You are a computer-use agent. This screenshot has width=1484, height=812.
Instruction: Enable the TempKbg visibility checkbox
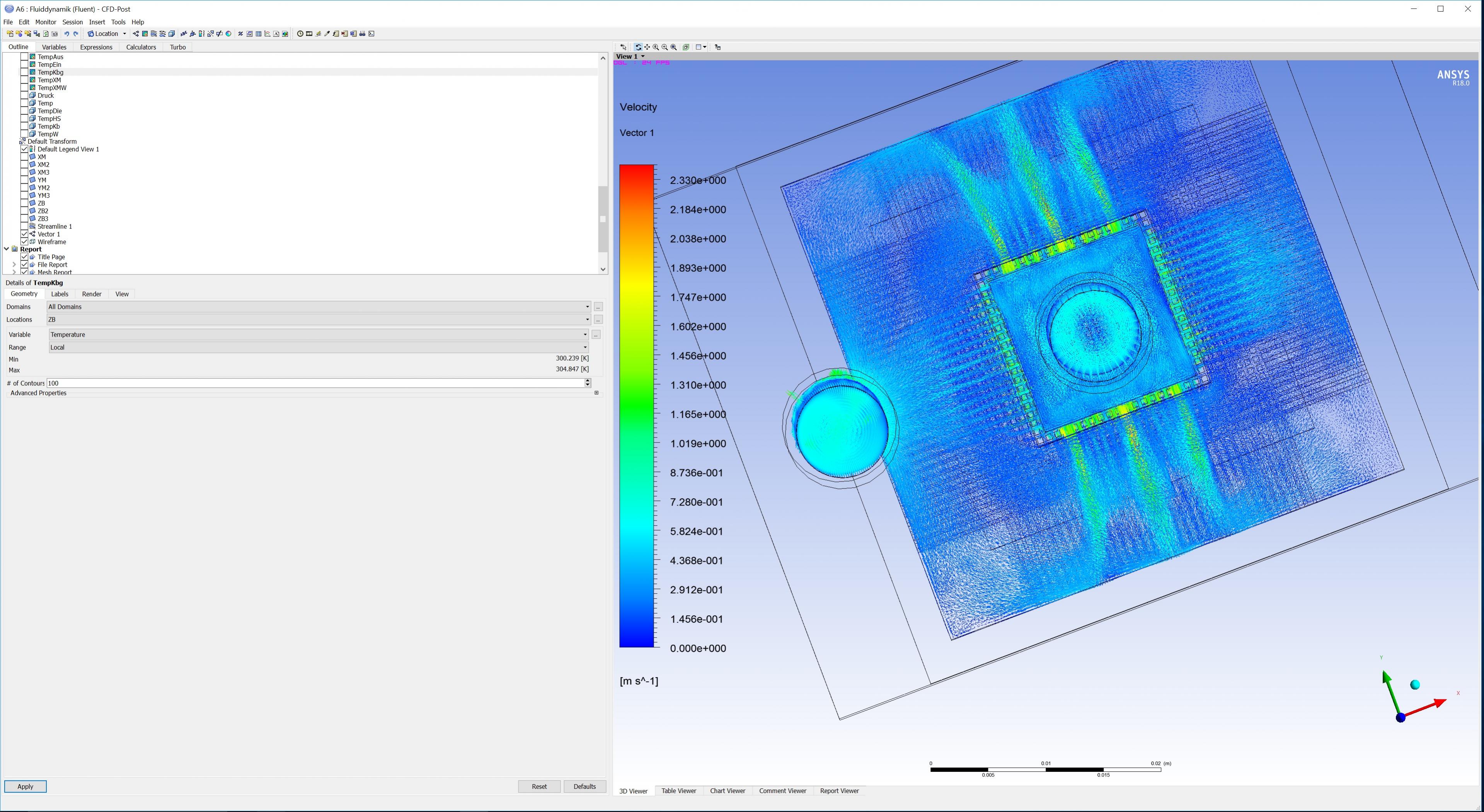click(24, 73)
